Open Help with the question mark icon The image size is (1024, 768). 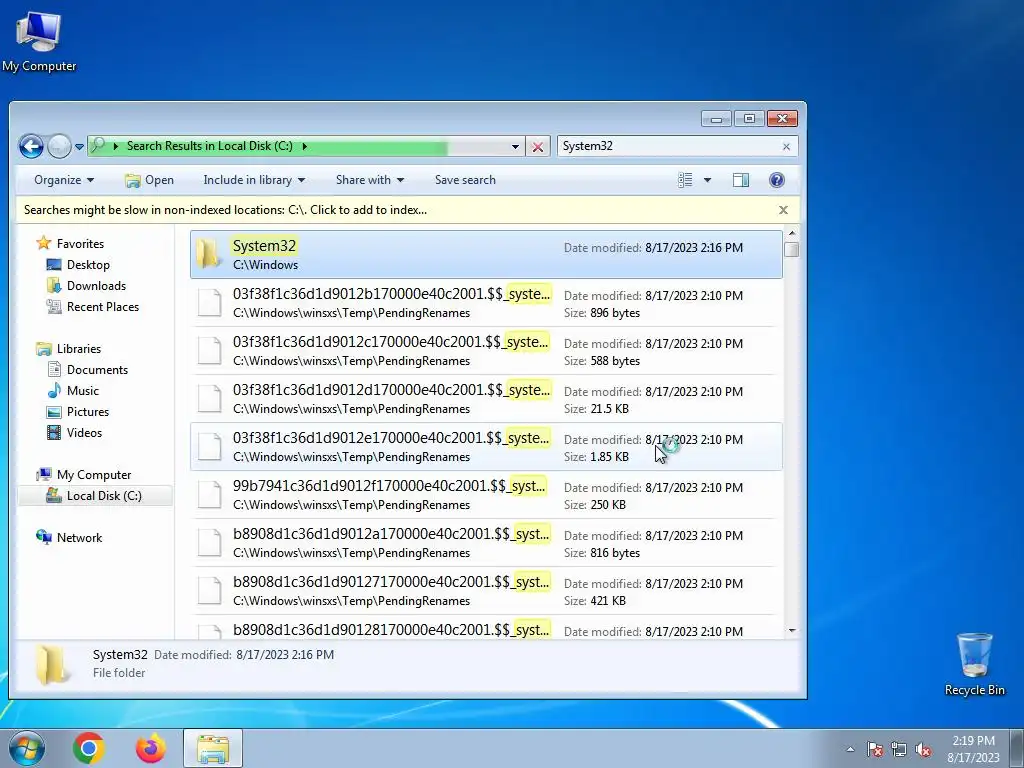tap(776, 180)
